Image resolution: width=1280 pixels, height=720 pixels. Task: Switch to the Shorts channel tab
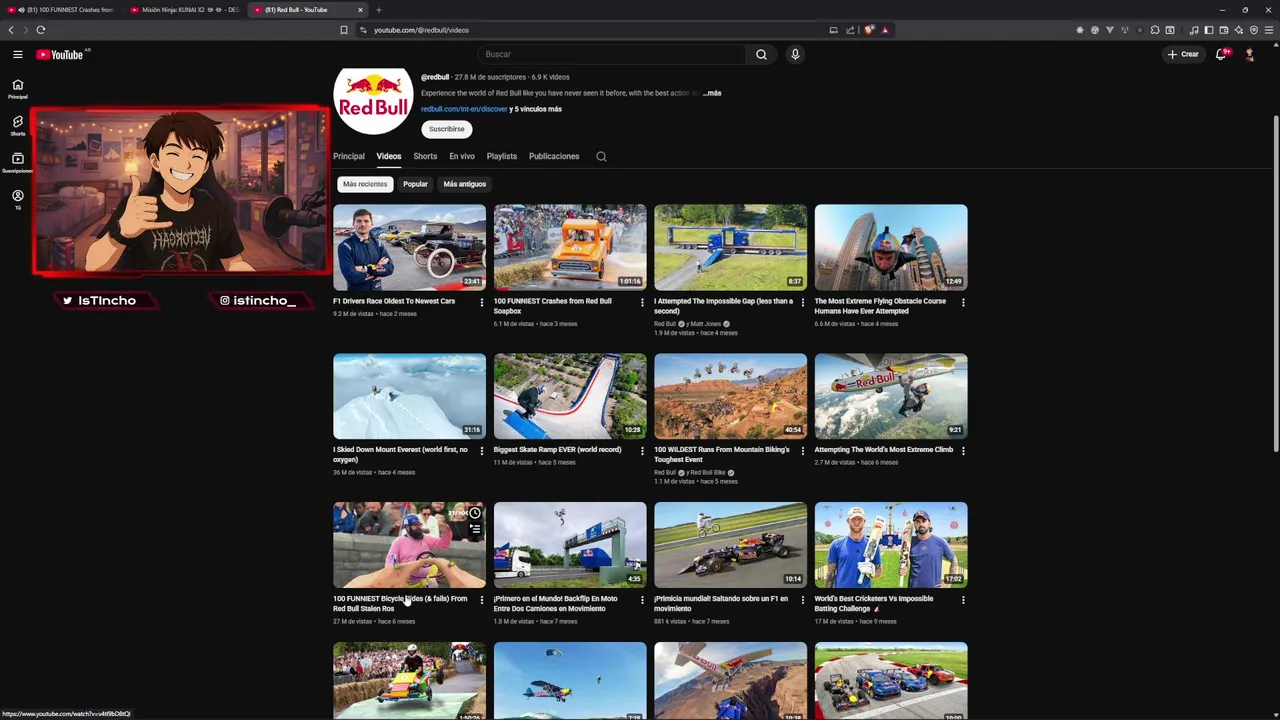[425, 156]
